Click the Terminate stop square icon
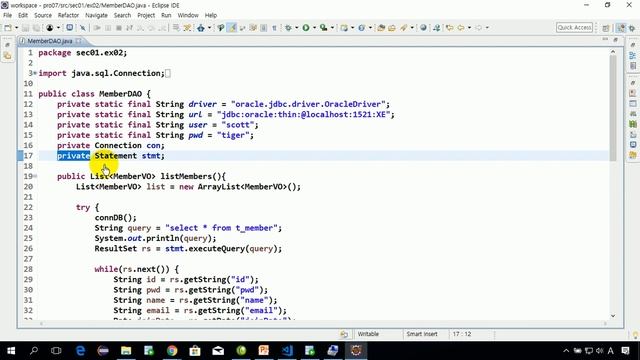The image size is (640, 360). coord(119,28)
